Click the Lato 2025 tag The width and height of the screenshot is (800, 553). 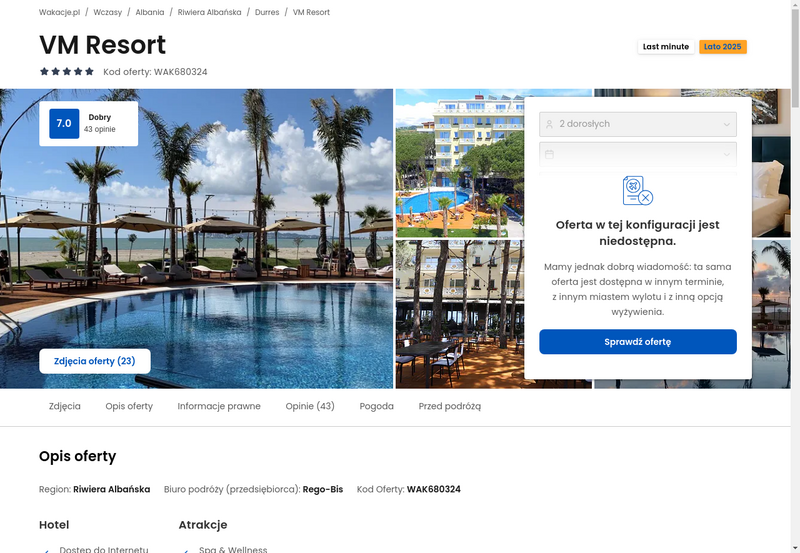tap(722, 46)
